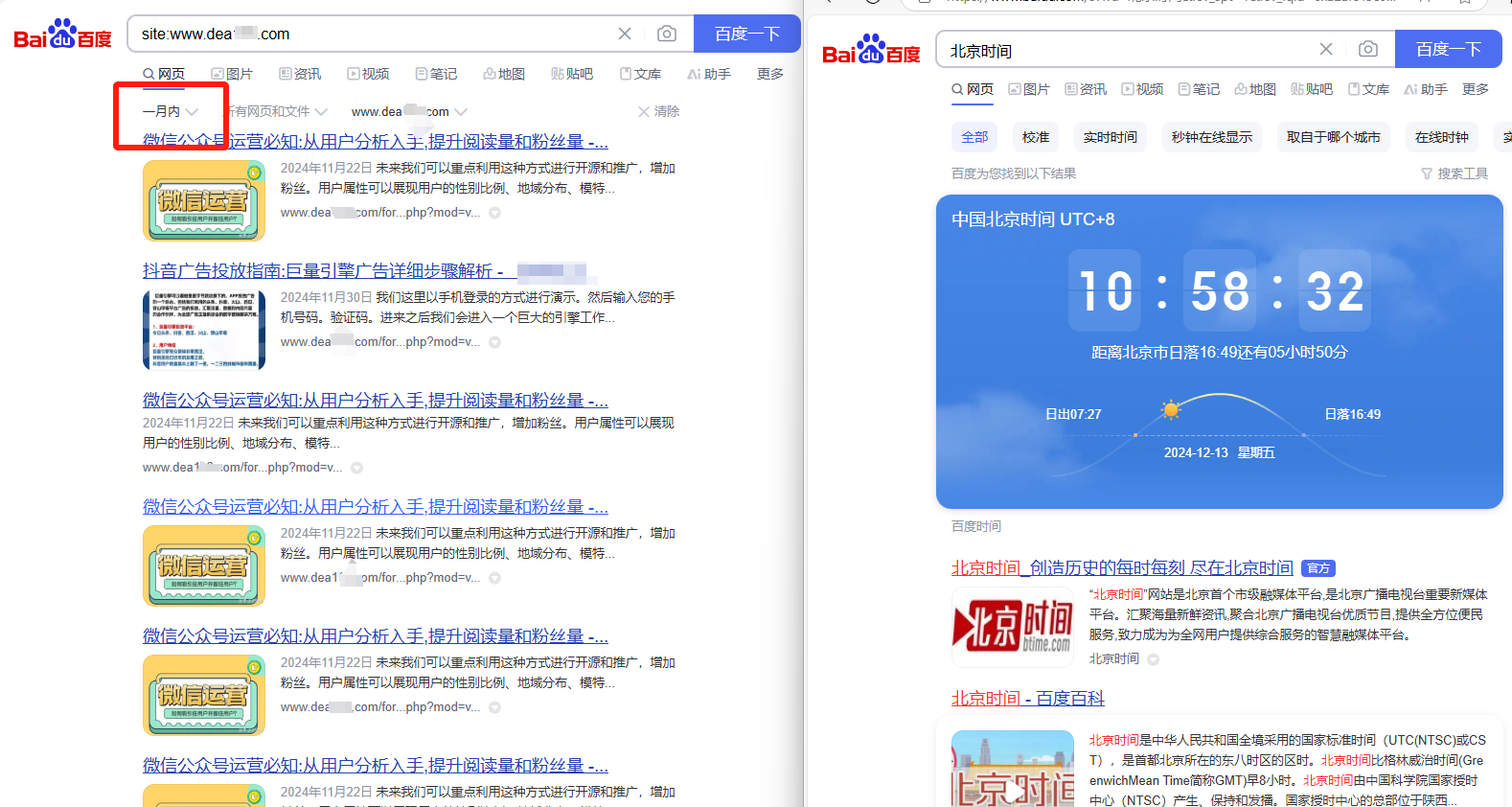Click the Beijing time clock card
The image size is (1512, 807).
click(x=1220, y=352)
